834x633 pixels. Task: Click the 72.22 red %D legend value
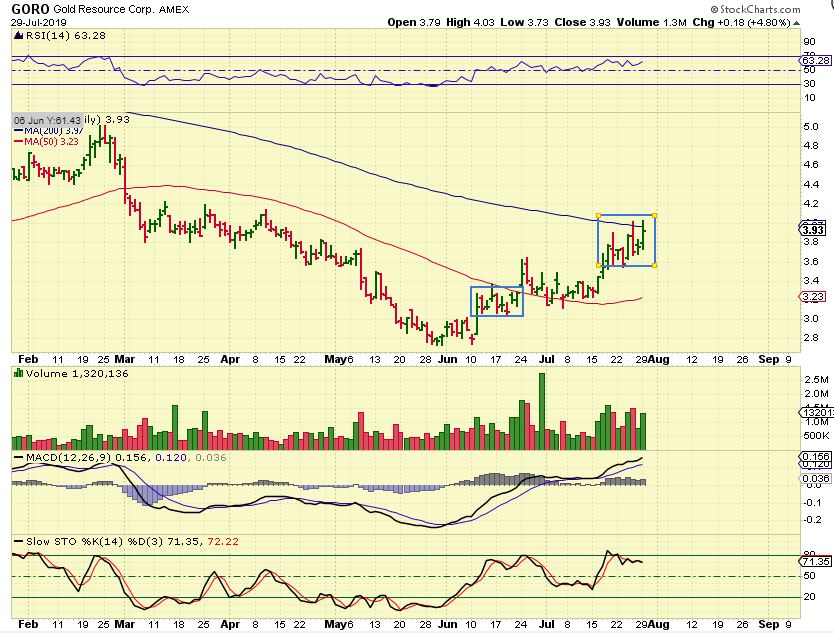[x=223, y=542]
